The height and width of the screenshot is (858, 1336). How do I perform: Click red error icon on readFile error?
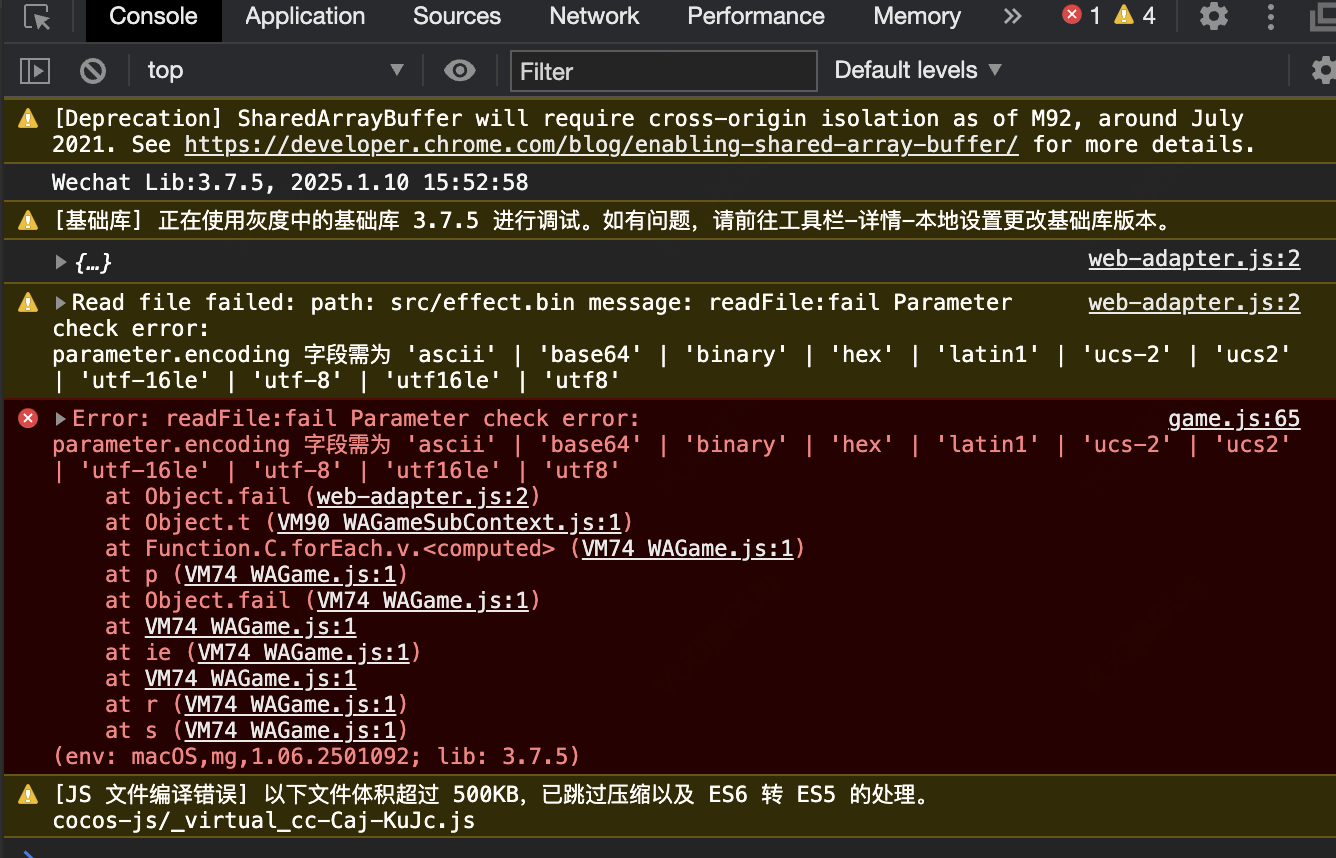[28, 418]
